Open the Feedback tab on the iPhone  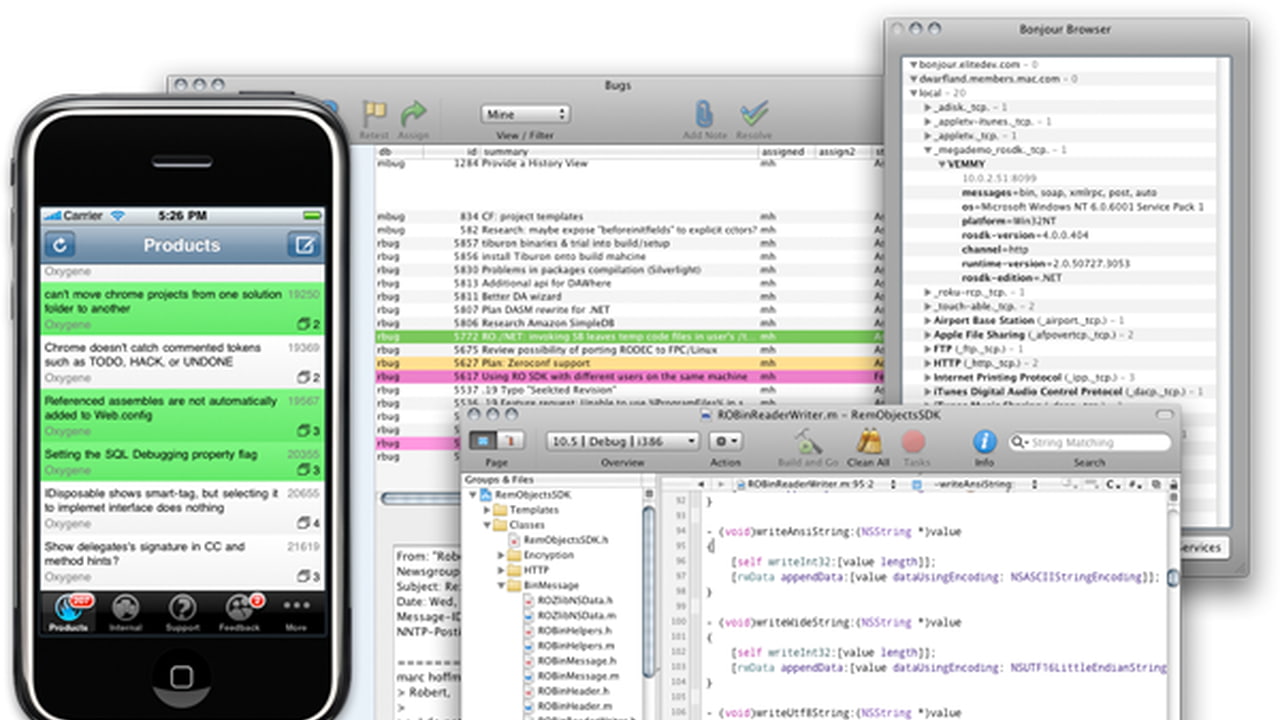pos(239,612)
